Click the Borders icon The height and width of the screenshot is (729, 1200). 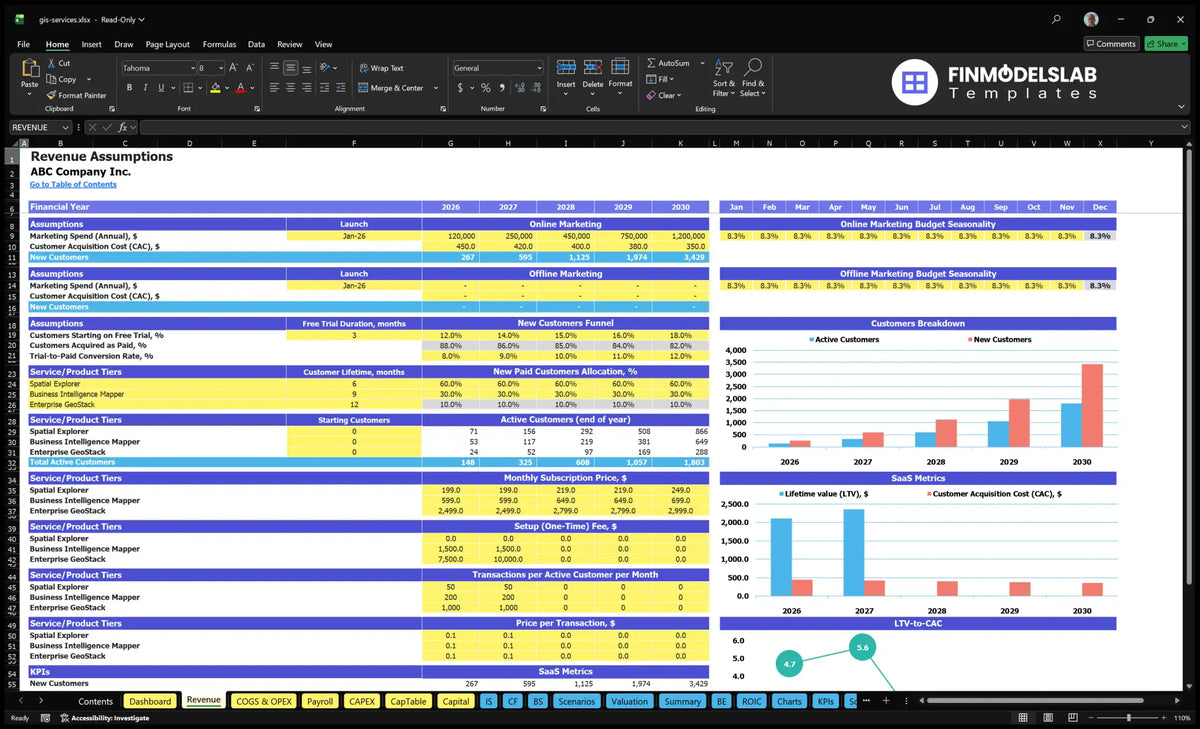click(188, 88)
